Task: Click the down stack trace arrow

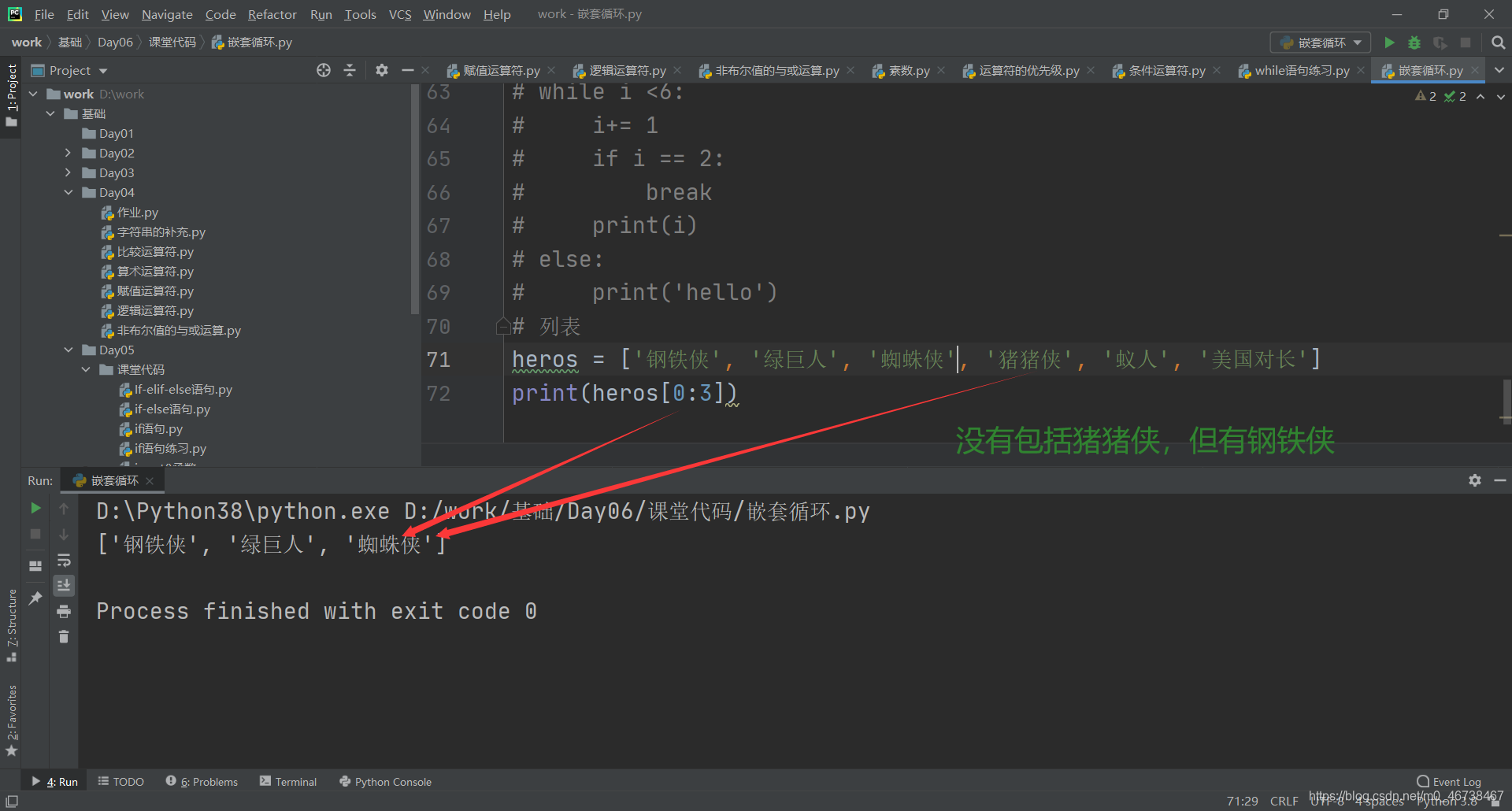Action: point(64,534)
